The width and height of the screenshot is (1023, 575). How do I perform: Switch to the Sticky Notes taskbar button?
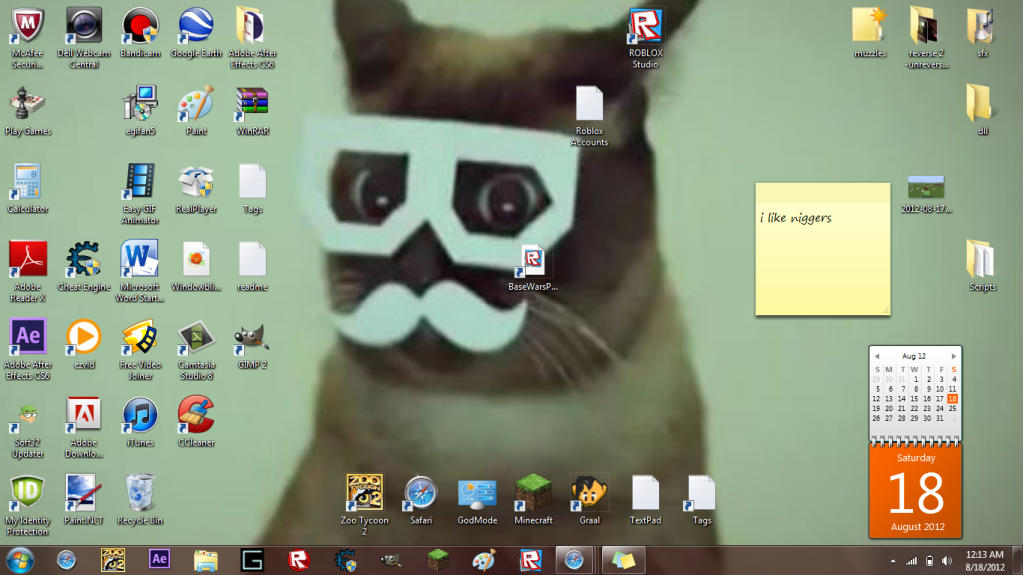(x=623, y=560)
